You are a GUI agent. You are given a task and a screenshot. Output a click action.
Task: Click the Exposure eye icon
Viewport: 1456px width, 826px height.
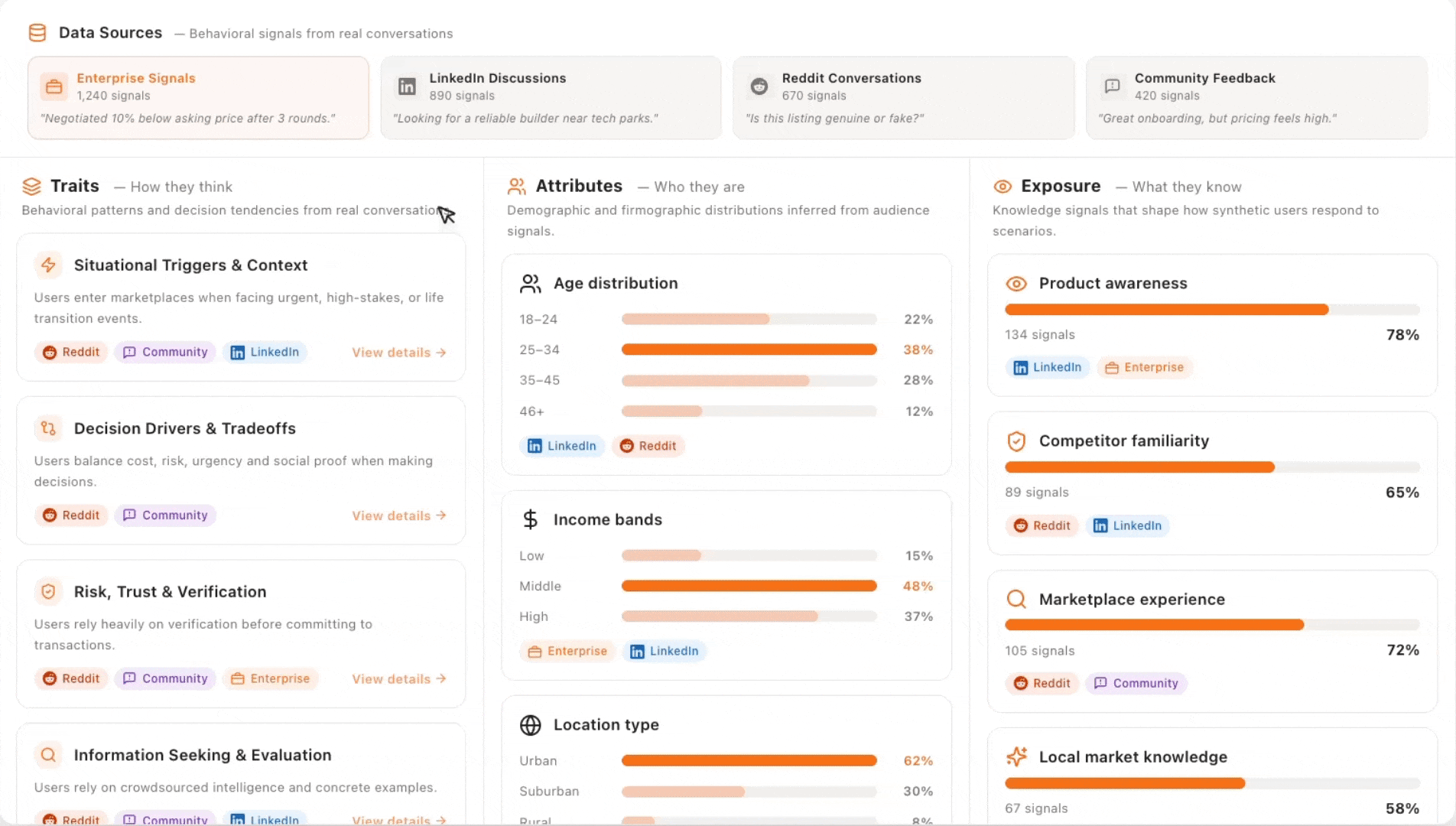pos(1003,187)
